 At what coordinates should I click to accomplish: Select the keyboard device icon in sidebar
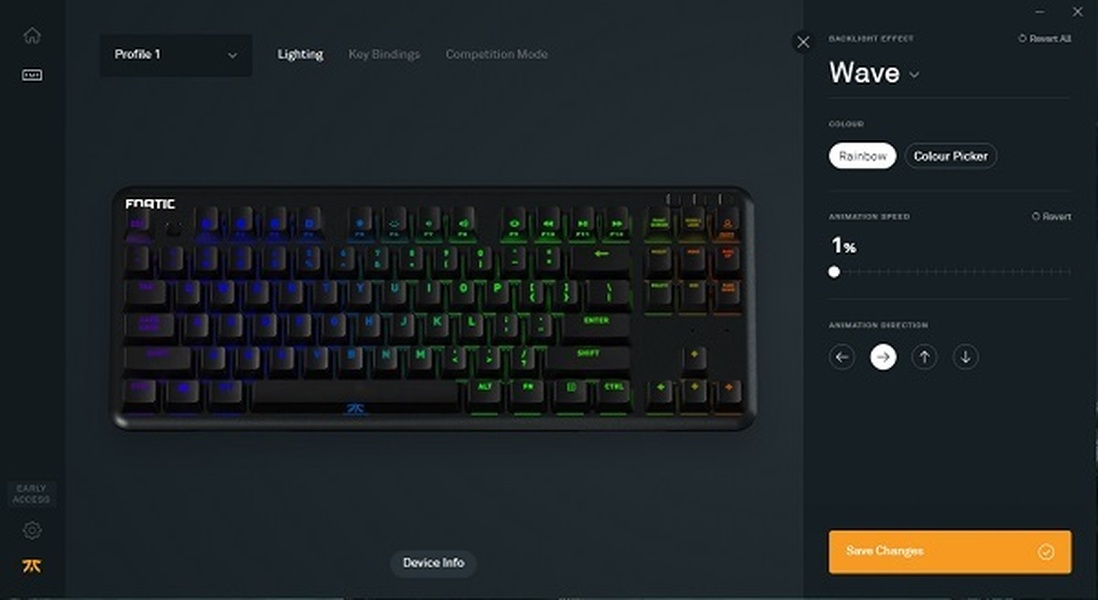click(32, 75)
